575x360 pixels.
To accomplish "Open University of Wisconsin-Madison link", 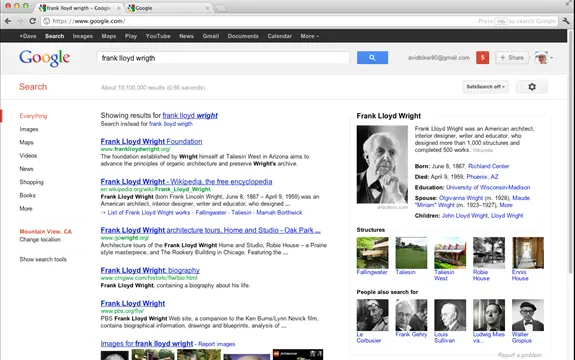I will pyautogui.click(x=488, y=187).
